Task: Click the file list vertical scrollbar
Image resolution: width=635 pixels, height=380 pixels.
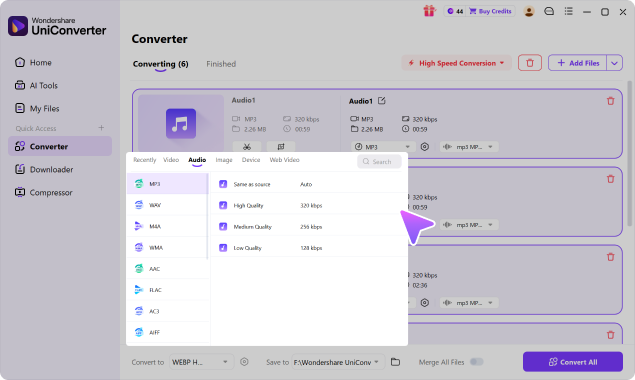Action: (x=629, y=154)
